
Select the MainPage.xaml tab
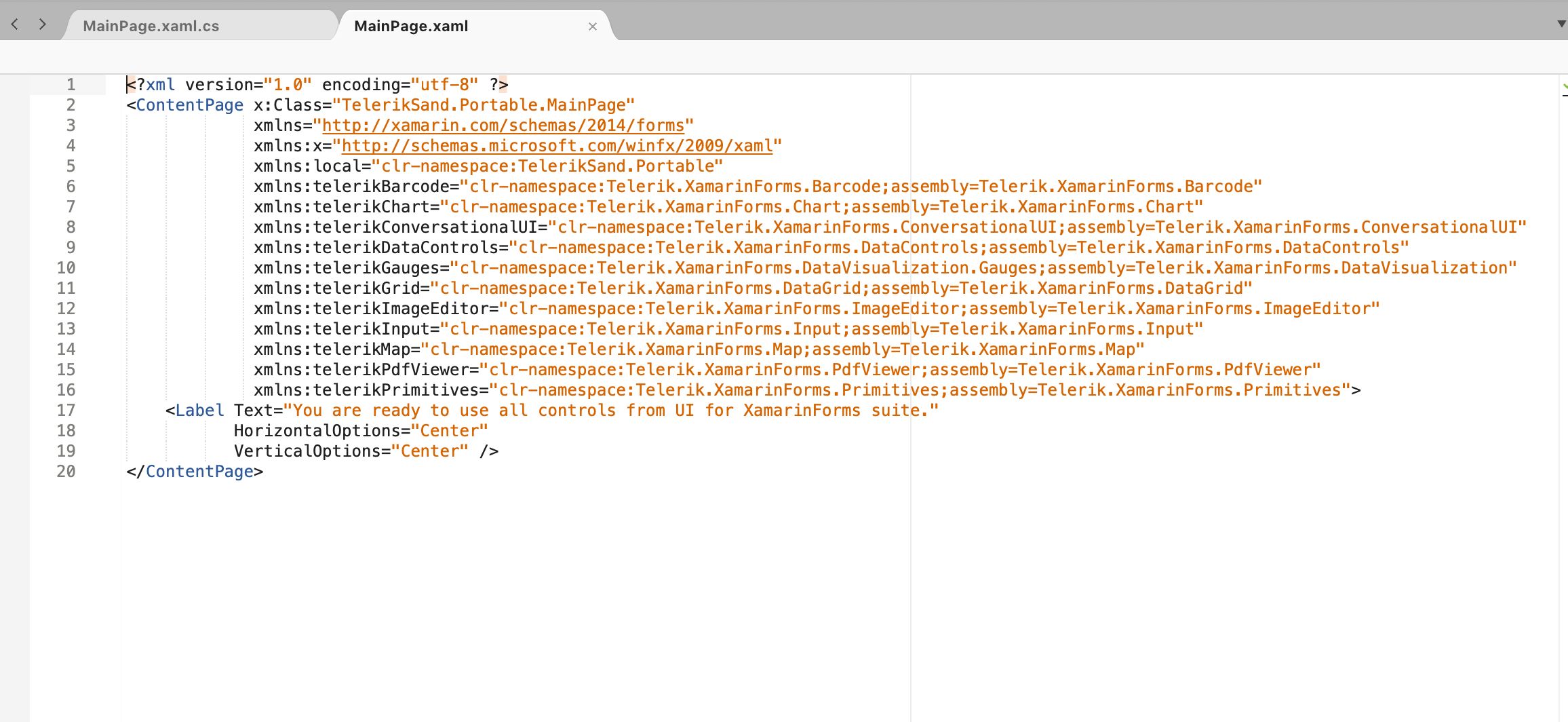click(x=411, y=26)
